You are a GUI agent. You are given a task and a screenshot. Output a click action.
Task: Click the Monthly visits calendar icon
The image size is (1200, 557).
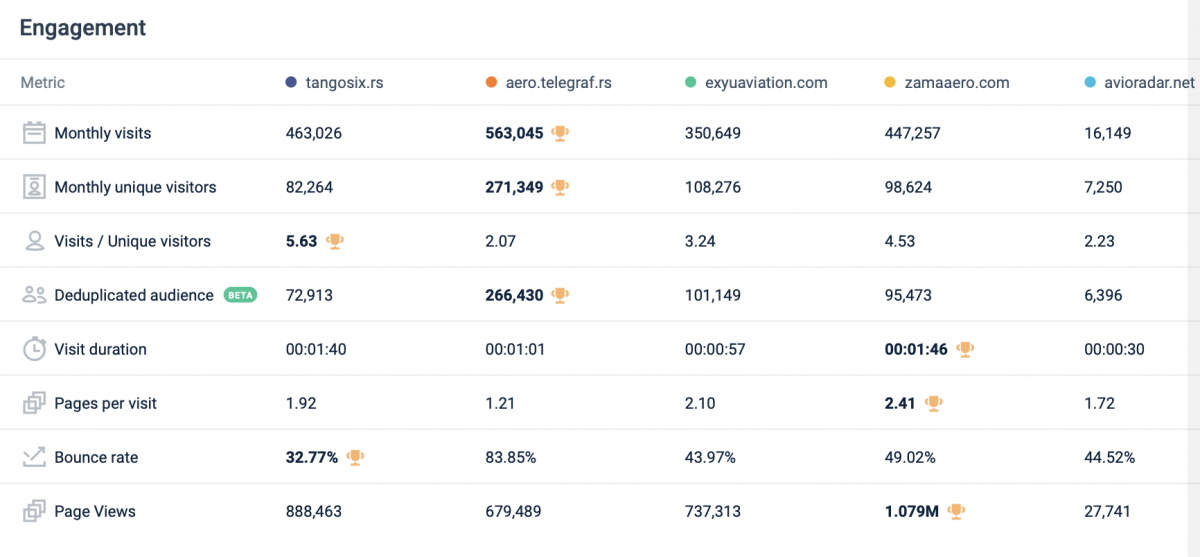[35, 133]
